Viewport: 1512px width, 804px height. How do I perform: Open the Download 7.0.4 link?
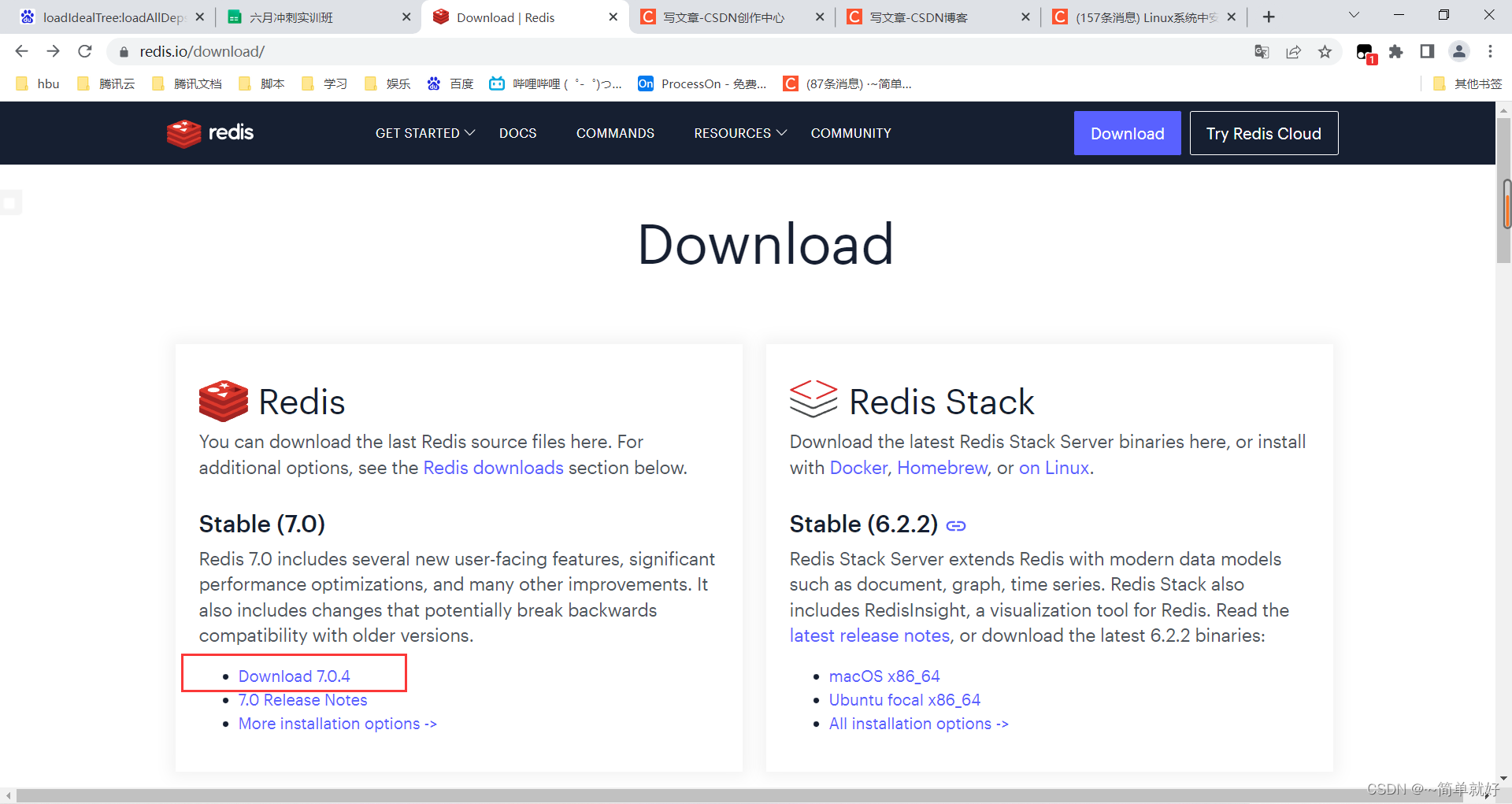294,676
